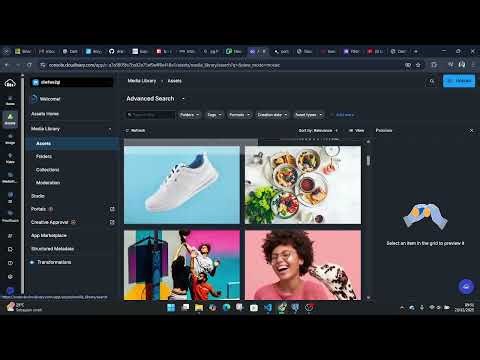Screen dimensions: 480x360
Task: Open Assets Home in the sidebar
Action: 45,114
